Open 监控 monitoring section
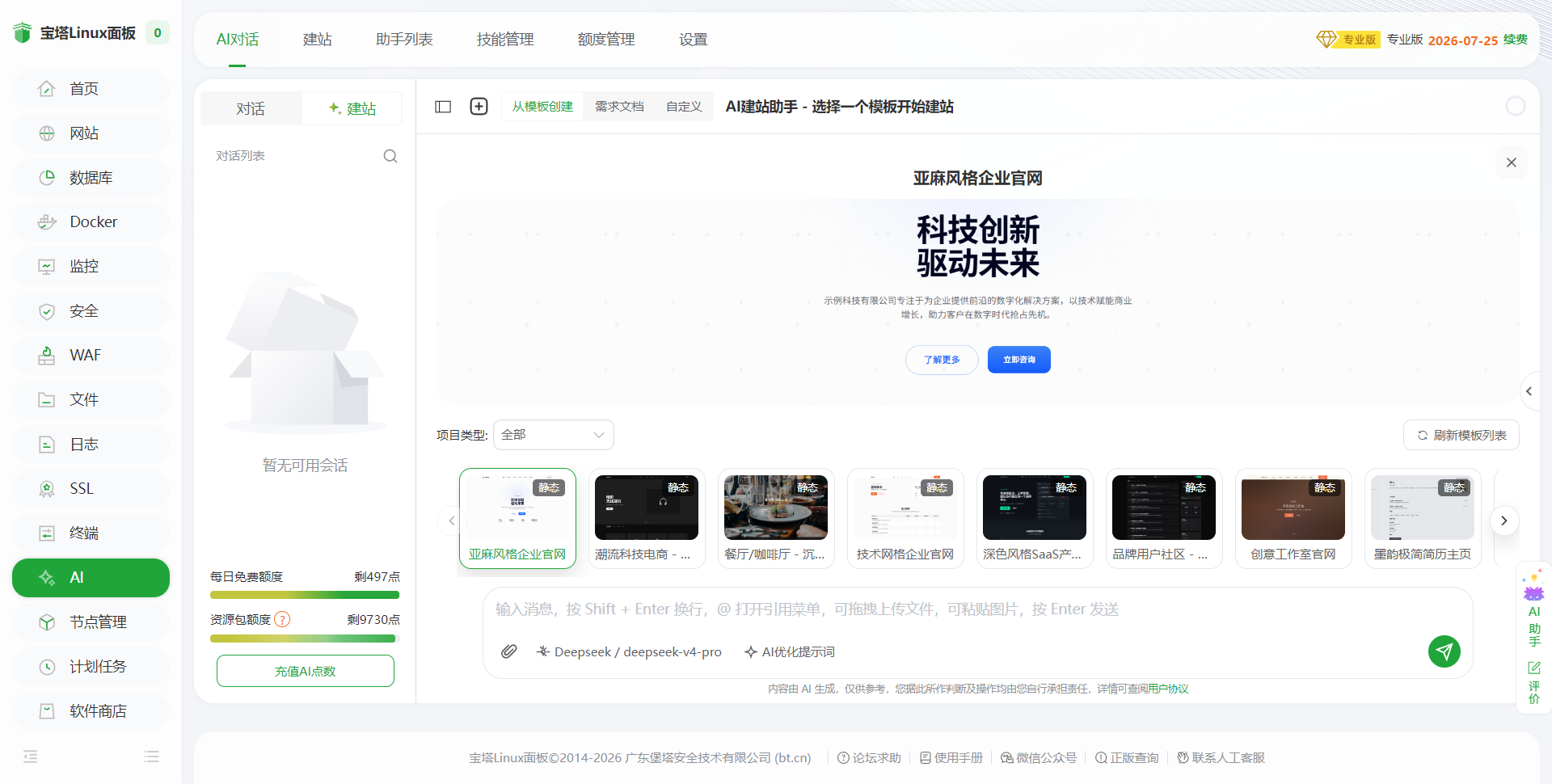This screenshot has width=1552, height=784. pos(91,267)
